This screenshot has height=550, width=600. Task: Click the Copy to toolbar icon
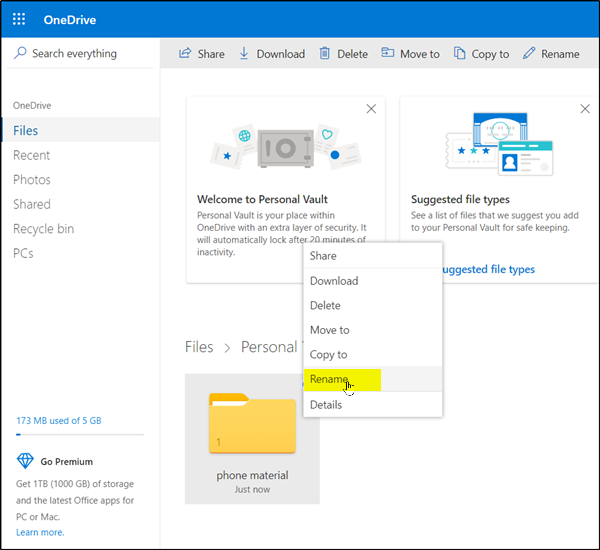tap(459, 54)
